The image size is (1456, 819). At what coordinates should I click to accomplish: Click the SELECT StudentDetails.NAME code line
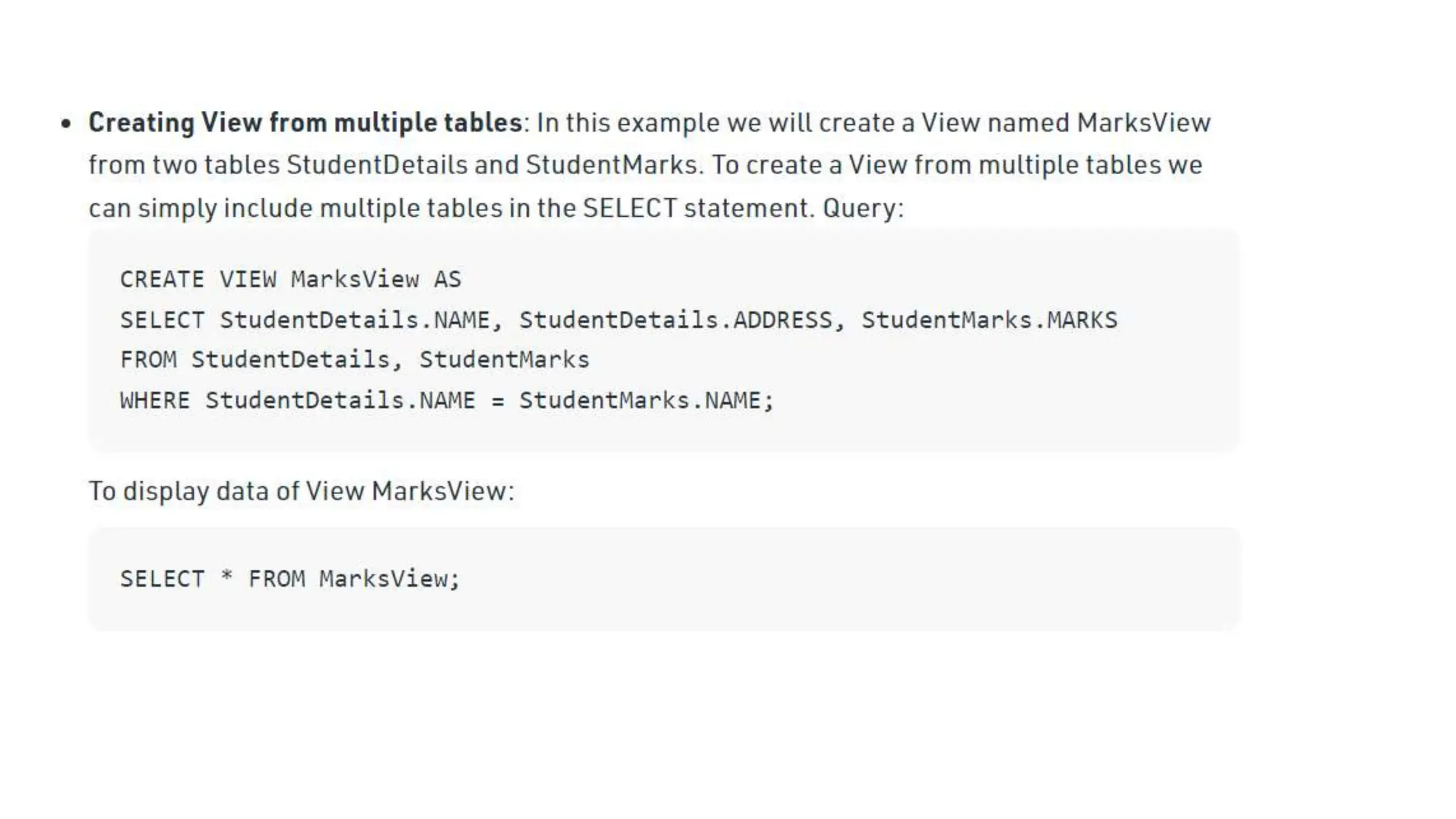coord(619,320)
